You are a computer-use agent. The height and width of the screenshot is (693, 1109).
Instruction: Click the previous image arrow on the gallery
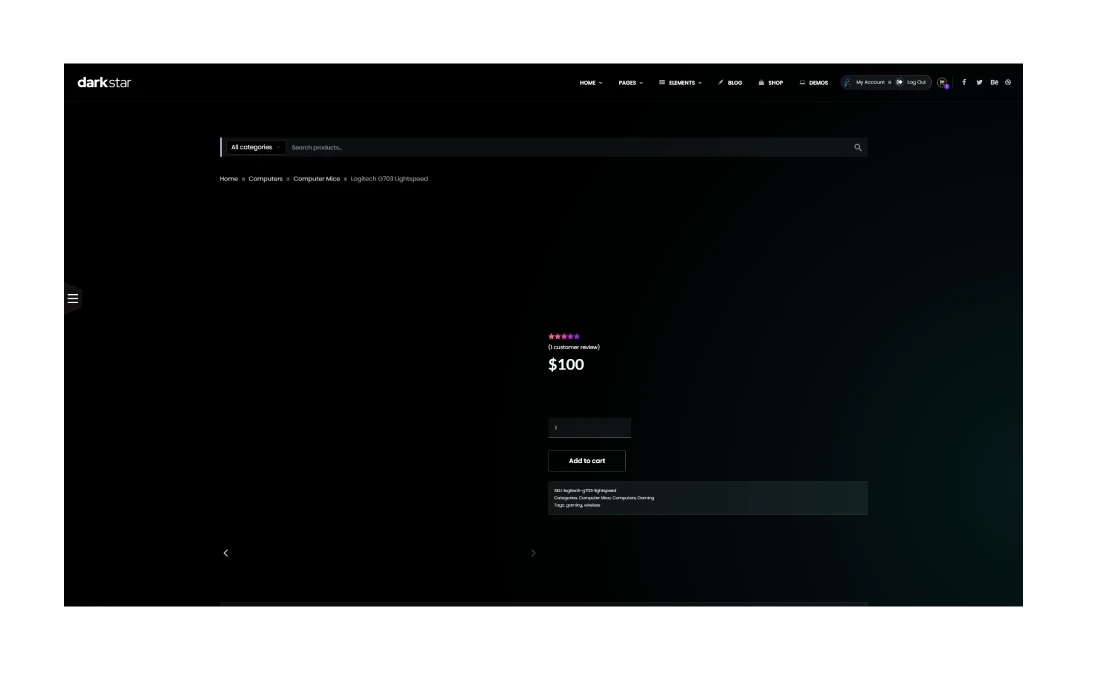tap(225, 553)
